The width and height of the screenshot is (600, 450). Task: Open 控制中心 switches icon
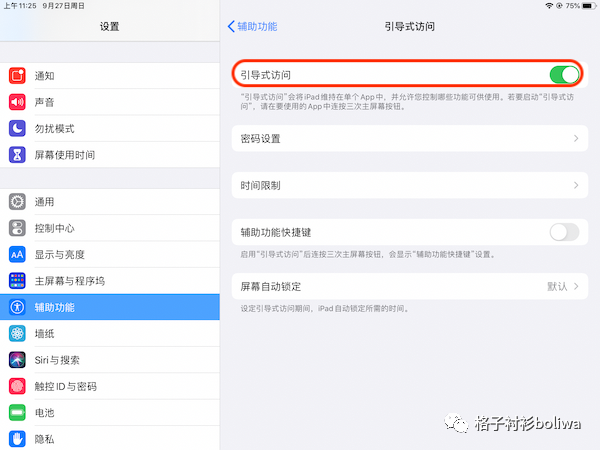point(17,228)
